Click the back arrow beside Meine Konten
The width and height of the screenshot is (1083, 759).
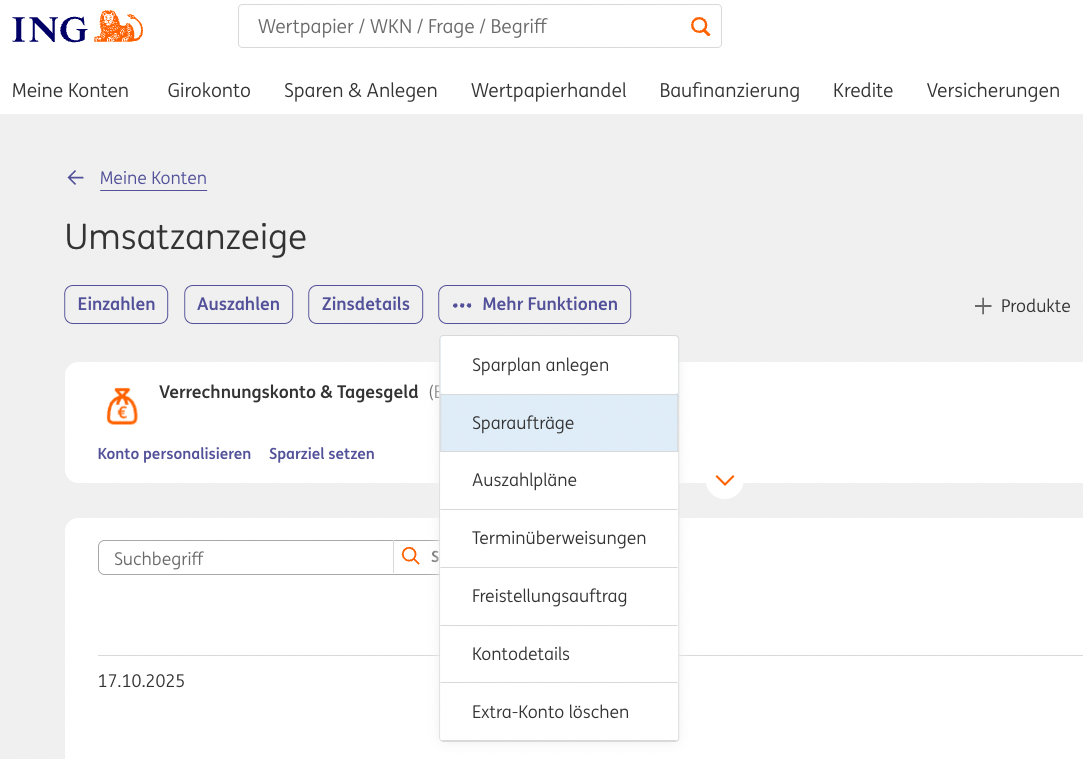coord(75,178)
